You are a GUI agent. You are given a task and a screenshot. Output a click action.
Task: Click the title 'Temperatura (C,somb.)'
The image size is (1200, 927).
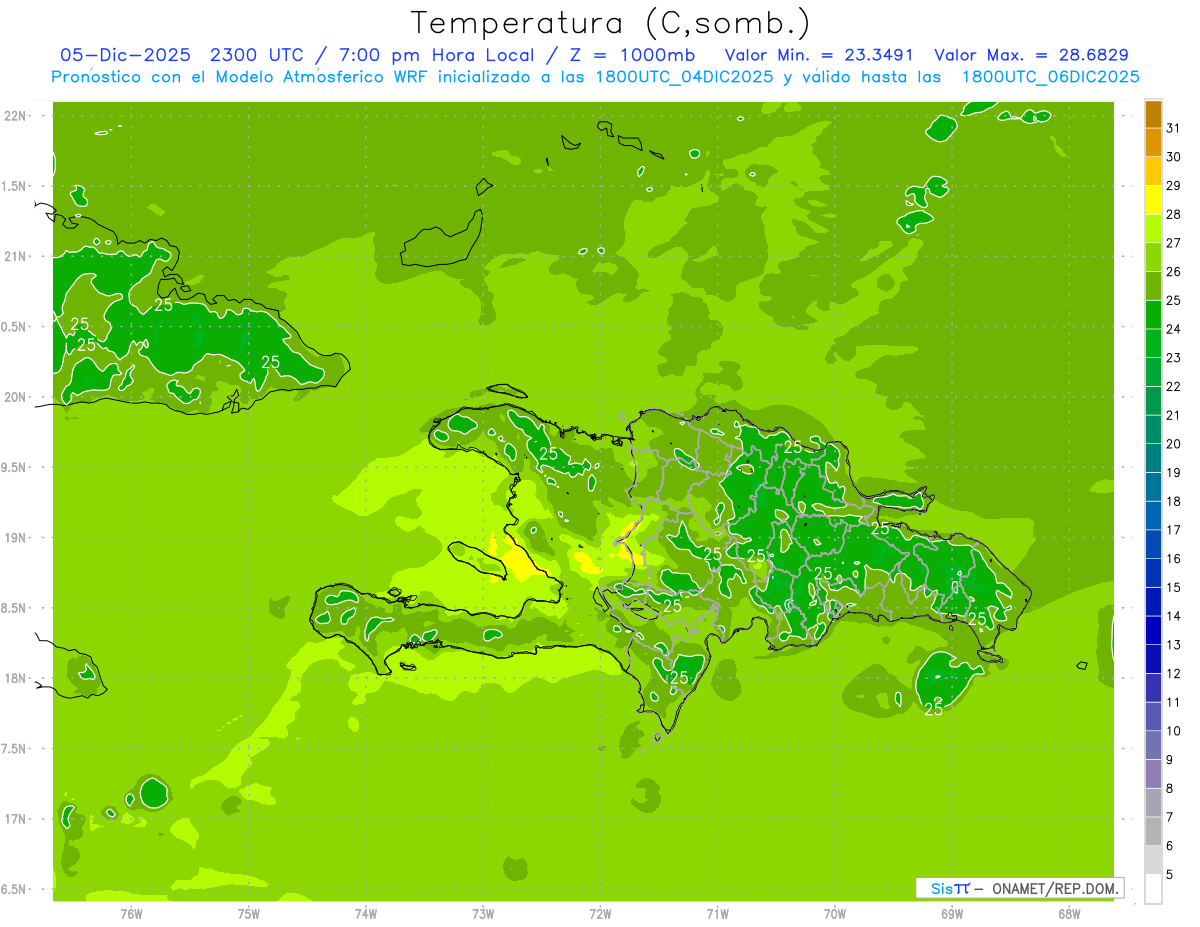pos(611,22)
